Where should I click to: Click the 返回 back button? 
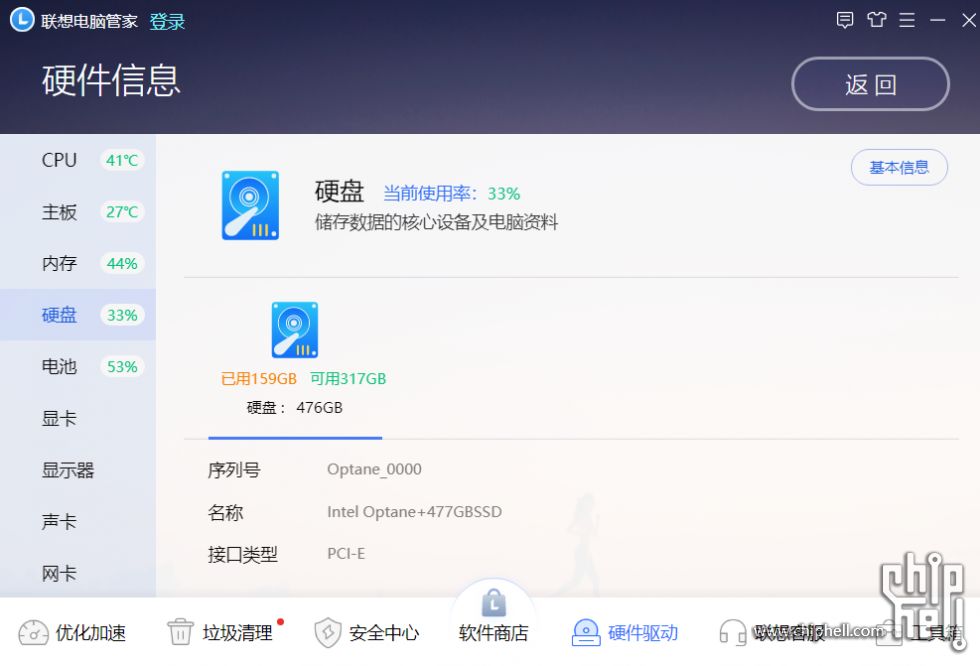click(870, 84)
